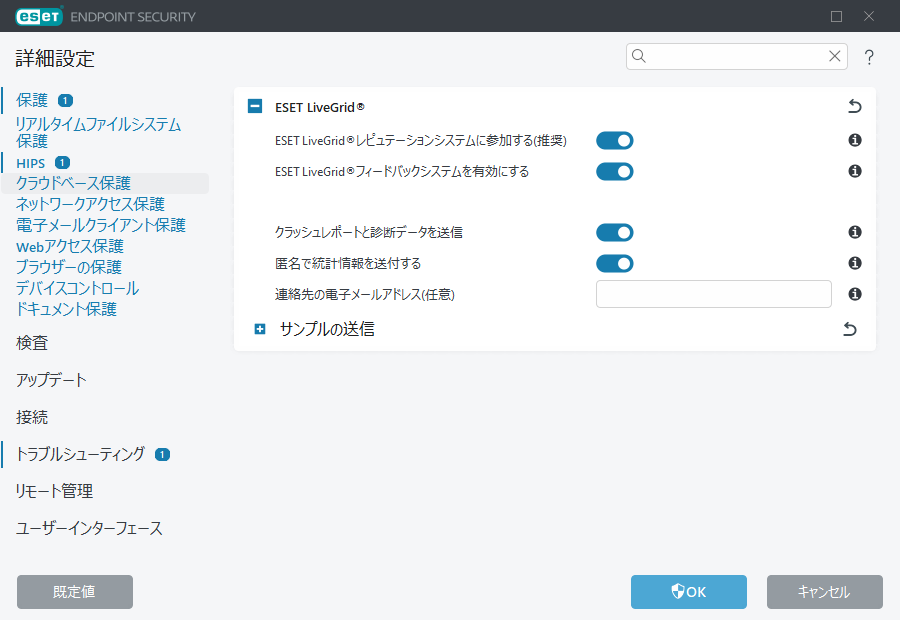Viewport: 900px width, 620px height.
Task: Open the info icon for レピュテーションシステム setting
Action: (854, 141)
